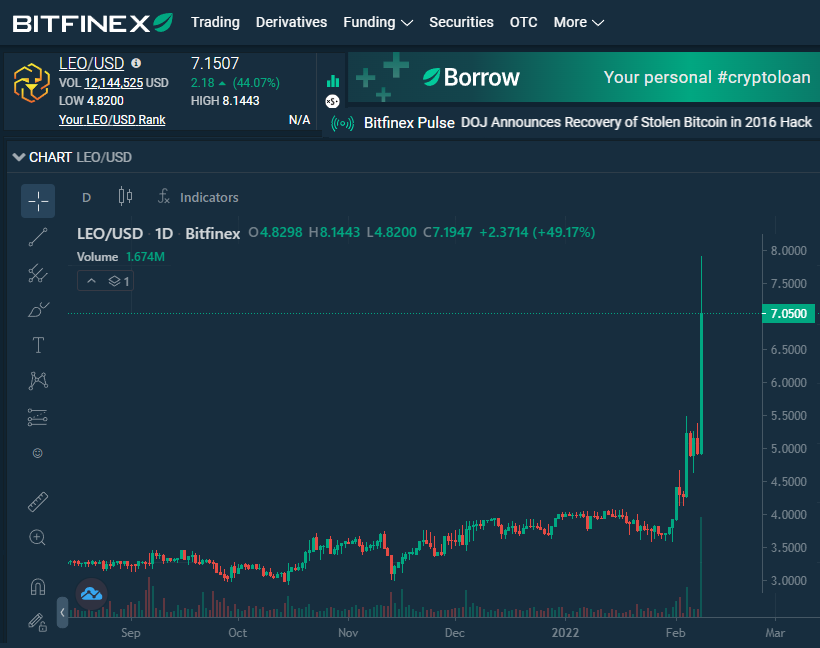
Task: Open the Bitfinex Pulse label
Action: pyautogui.click(x=409, y=123)
